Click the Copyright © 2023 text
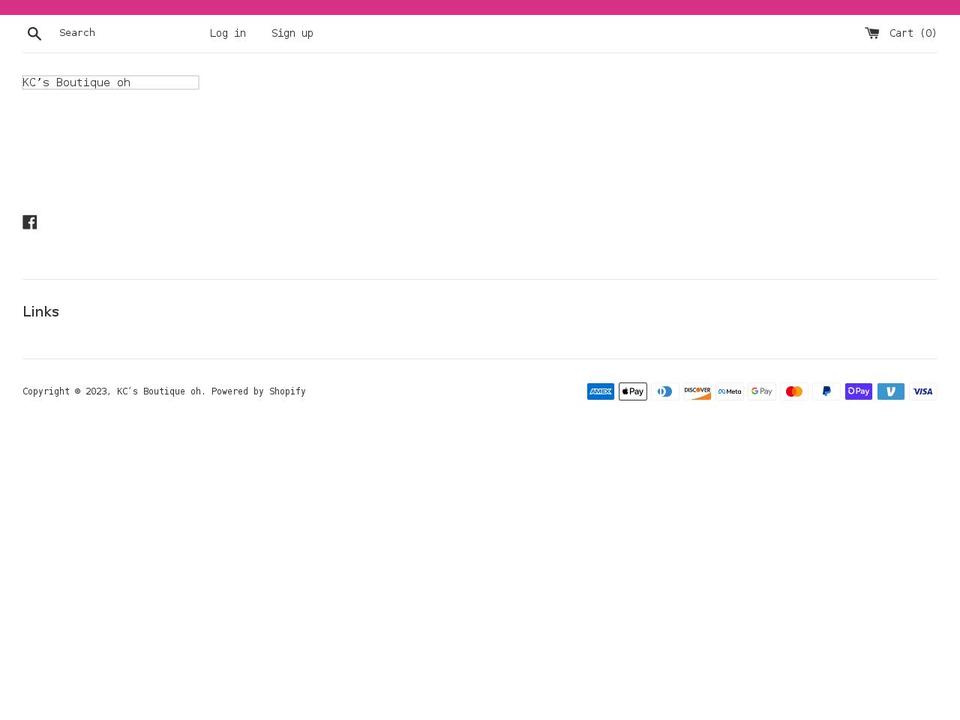This screenshot has height=720, width=960. 66,391
